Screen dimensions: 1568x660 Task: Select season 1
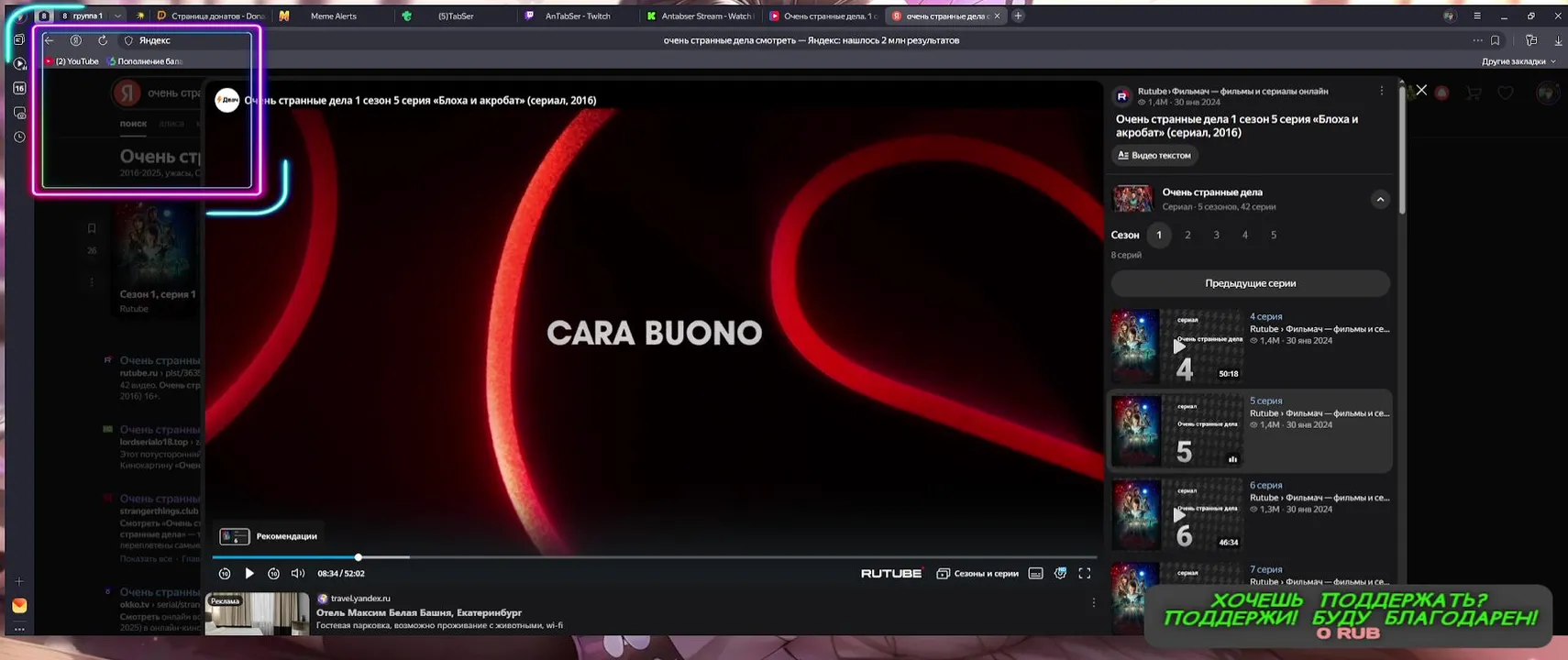tap(1159, 235)
